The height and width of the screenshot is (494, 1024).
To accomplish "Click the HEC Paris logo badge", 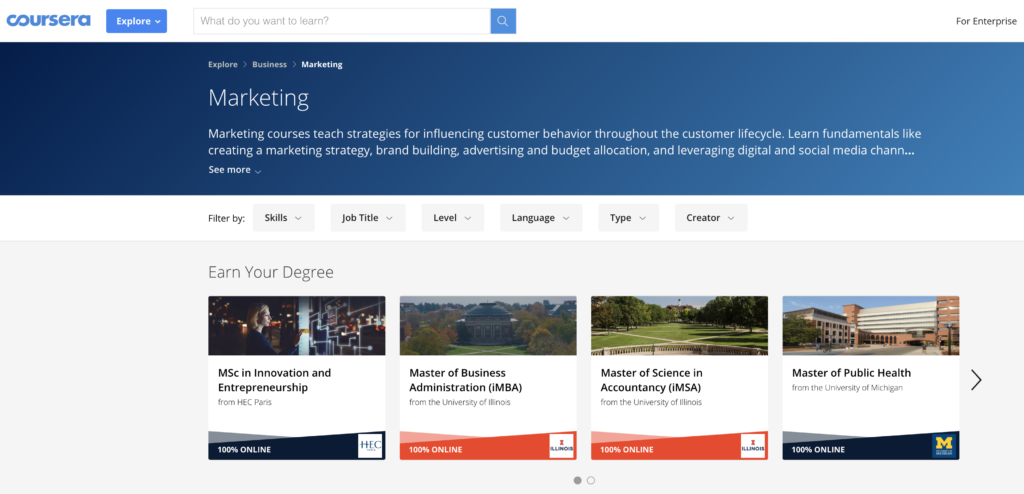I will click(370, 446).
